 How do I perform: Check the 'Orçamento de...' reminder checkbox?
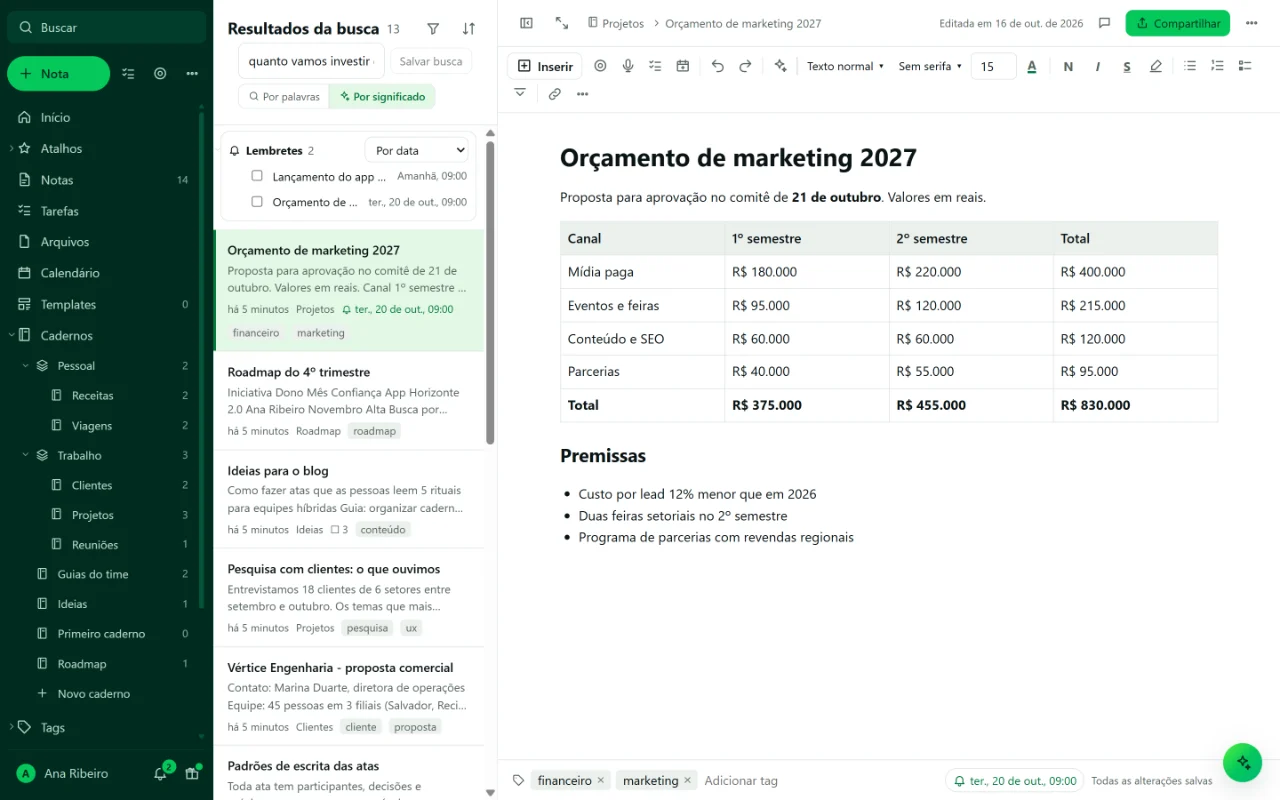(257, 202)
